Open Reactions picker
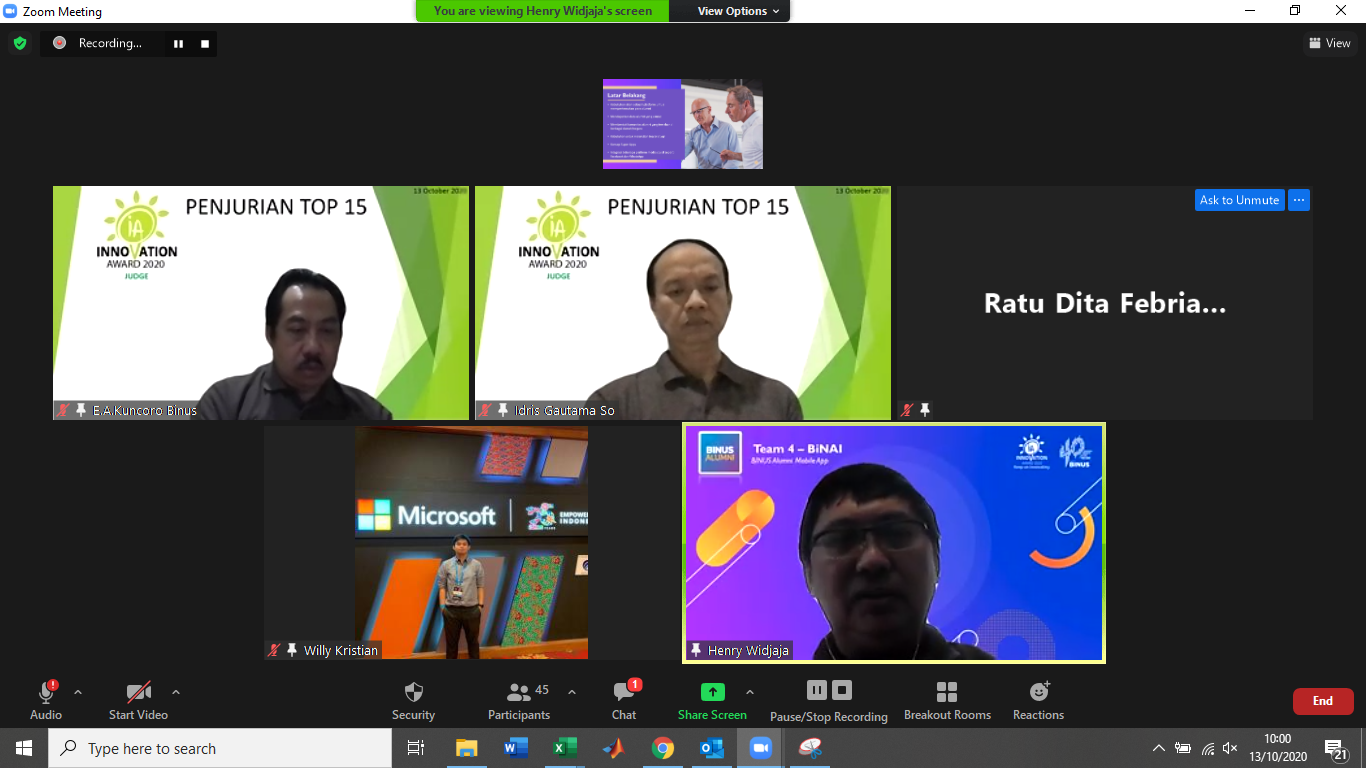Screen dimensions: 1366x768 click(1038, 700)
